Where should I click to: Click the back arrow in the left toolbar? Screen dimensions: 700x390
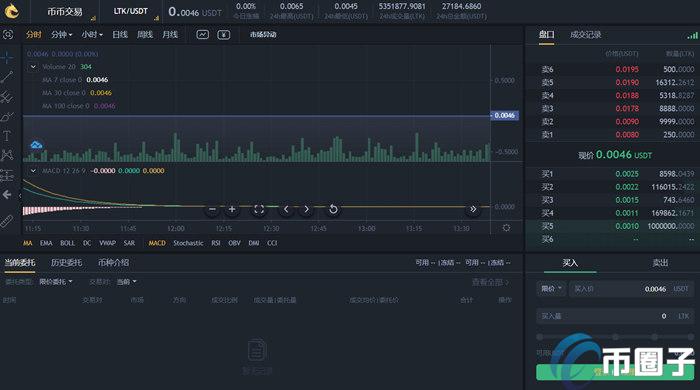[x=7, y=195]
